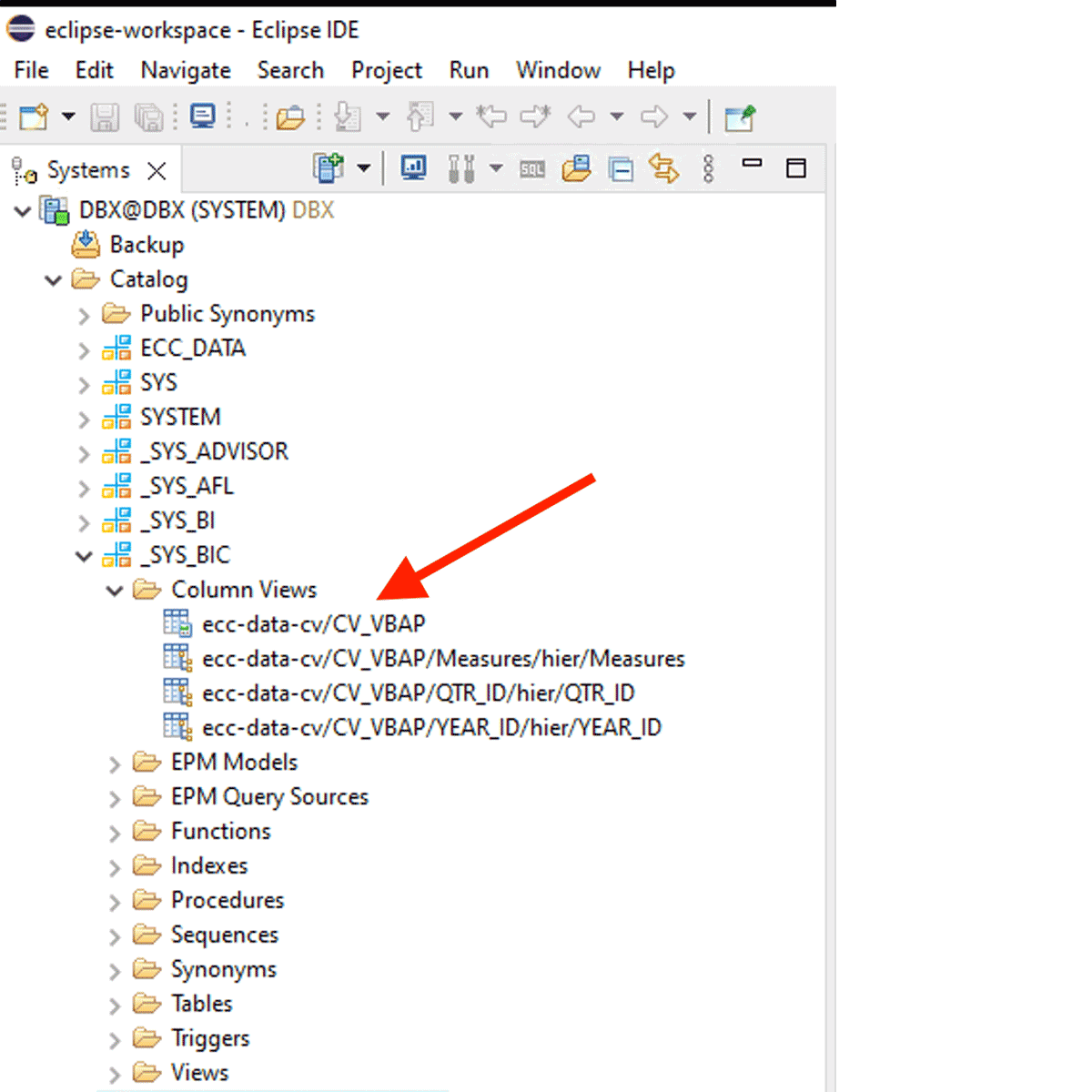Collapse the _SYS_BIC schema
Image resolution: width=1092 pixels, height=1092 pixels.
click(x=84, y=556)
